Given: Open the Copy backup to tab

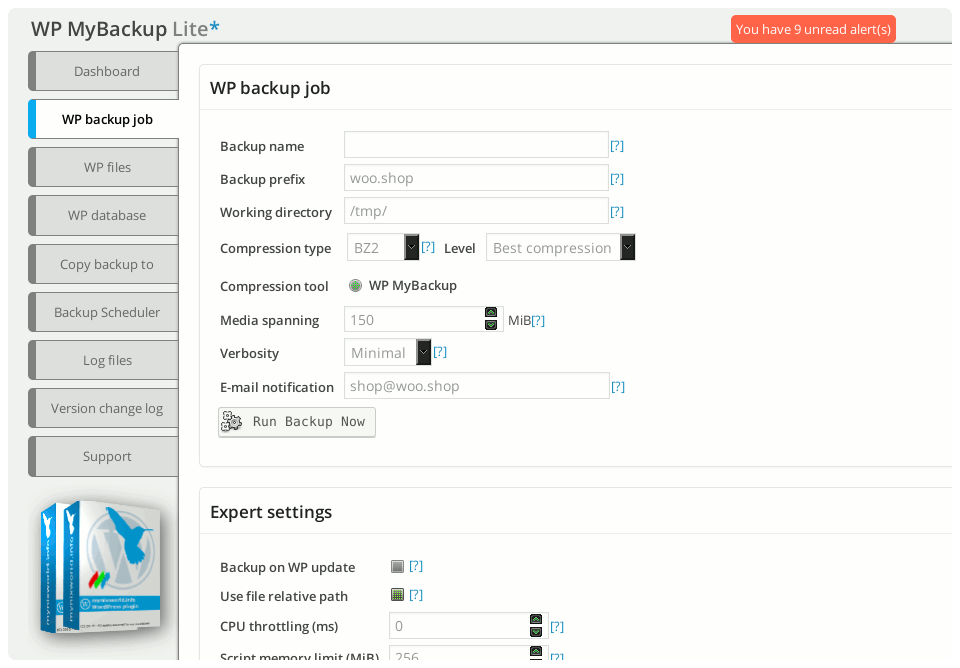Looking at the screenshot, I should (x=104, y=264).
